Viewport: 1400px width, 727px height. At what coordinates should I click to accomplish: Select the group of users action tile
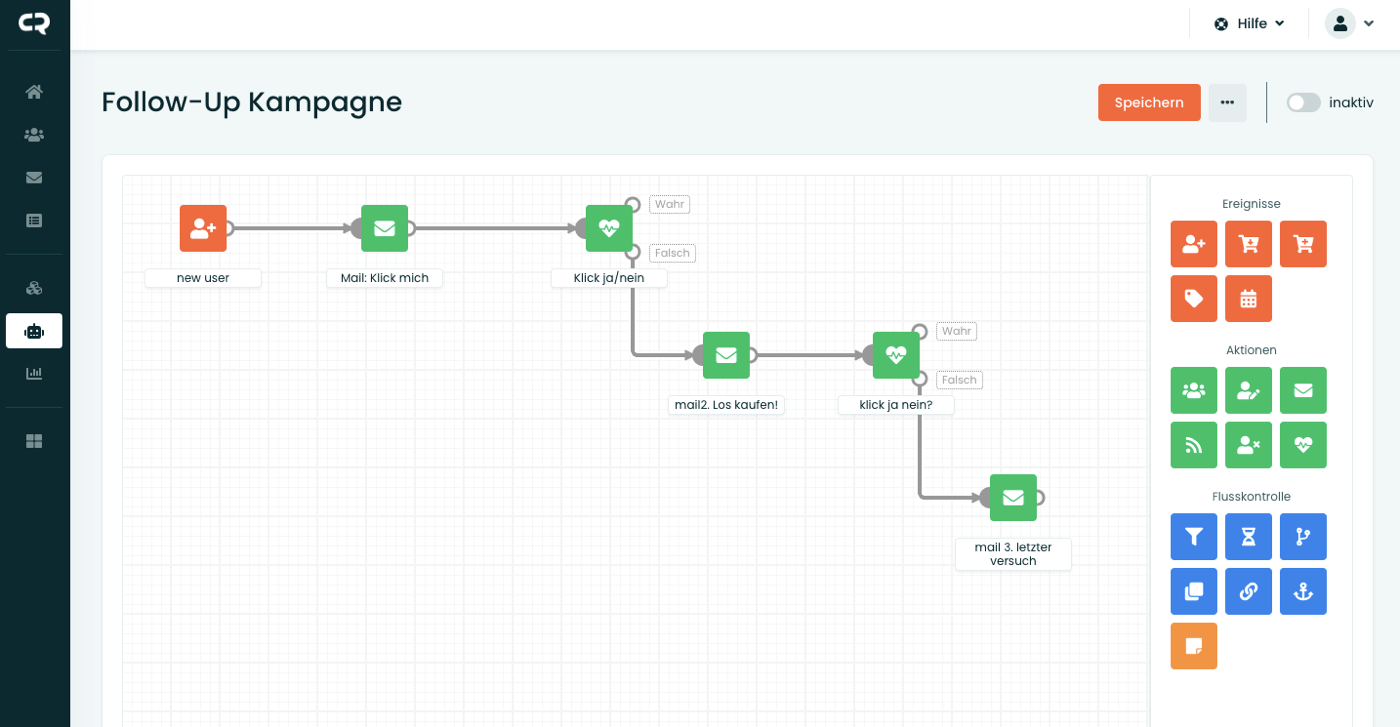(x=1194, y=390)
